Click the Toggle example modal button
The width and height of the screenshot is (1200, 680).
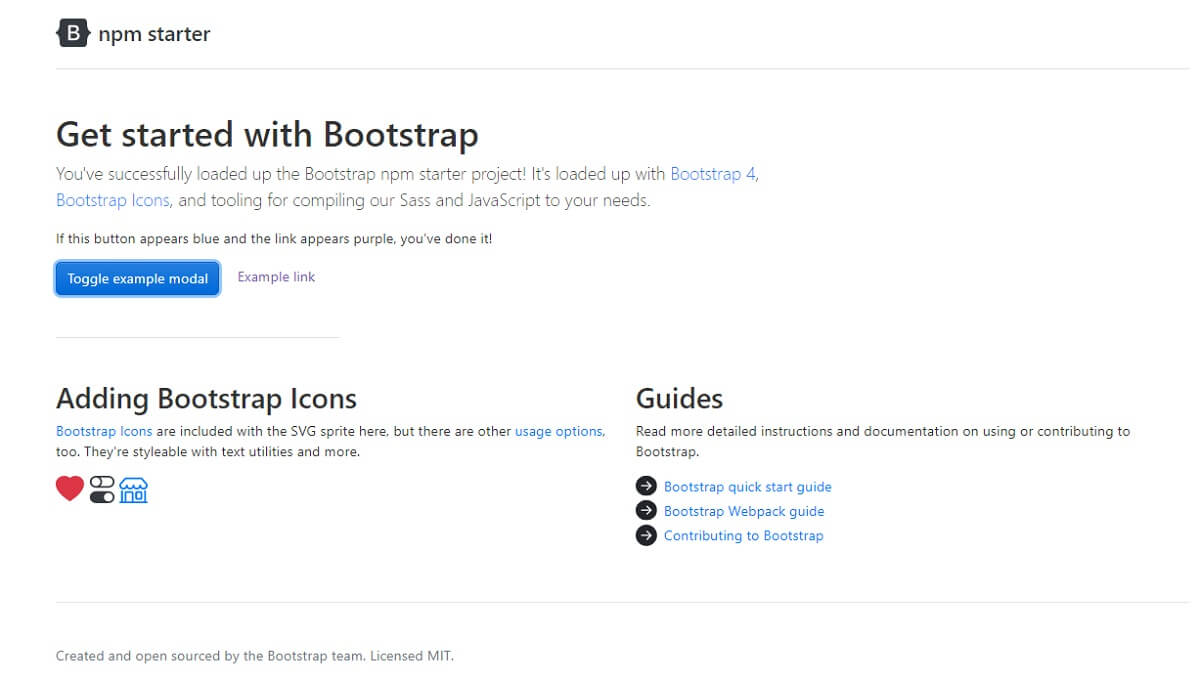click(x=138, y=279)
